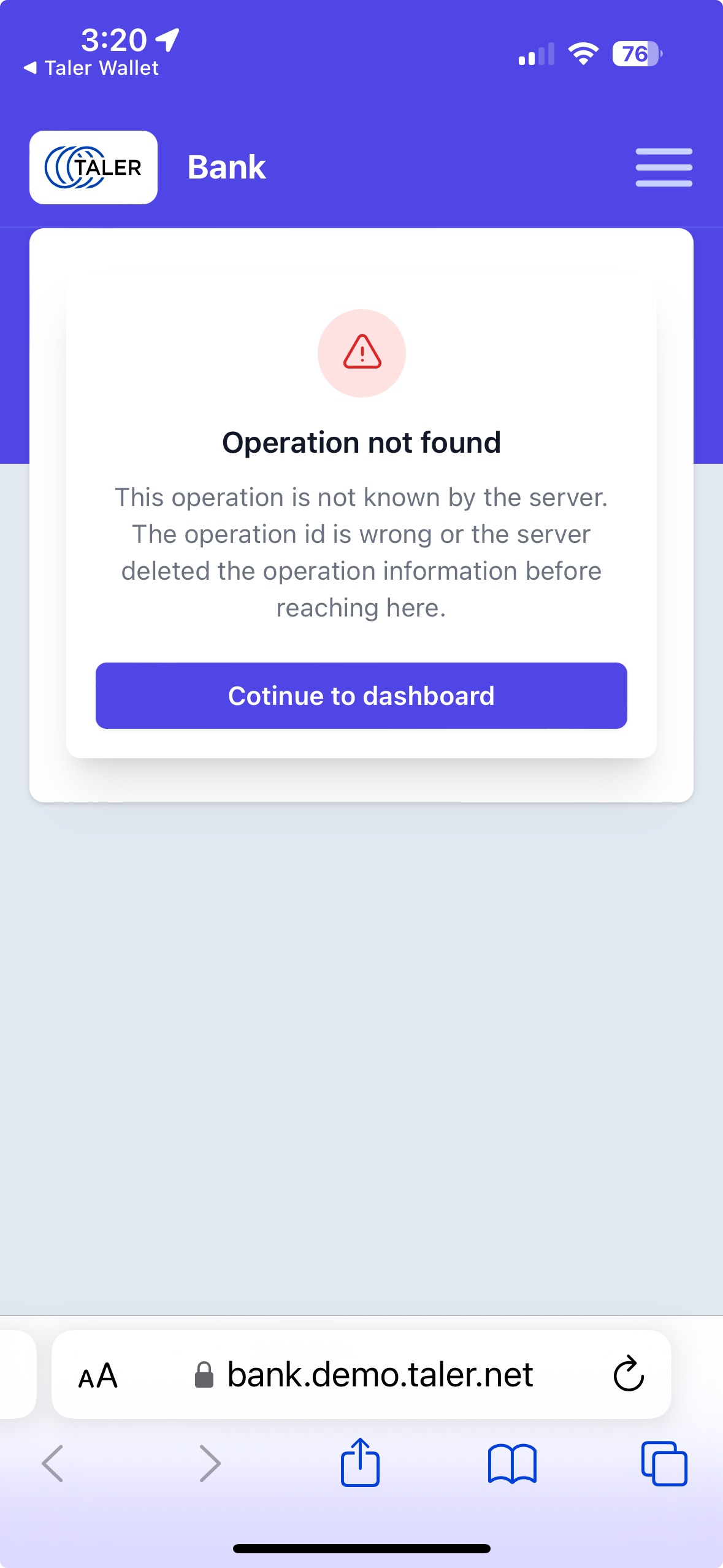723x1568 pixels.
Task: Return to the Taler Wallet app
Action: (92, 68)
